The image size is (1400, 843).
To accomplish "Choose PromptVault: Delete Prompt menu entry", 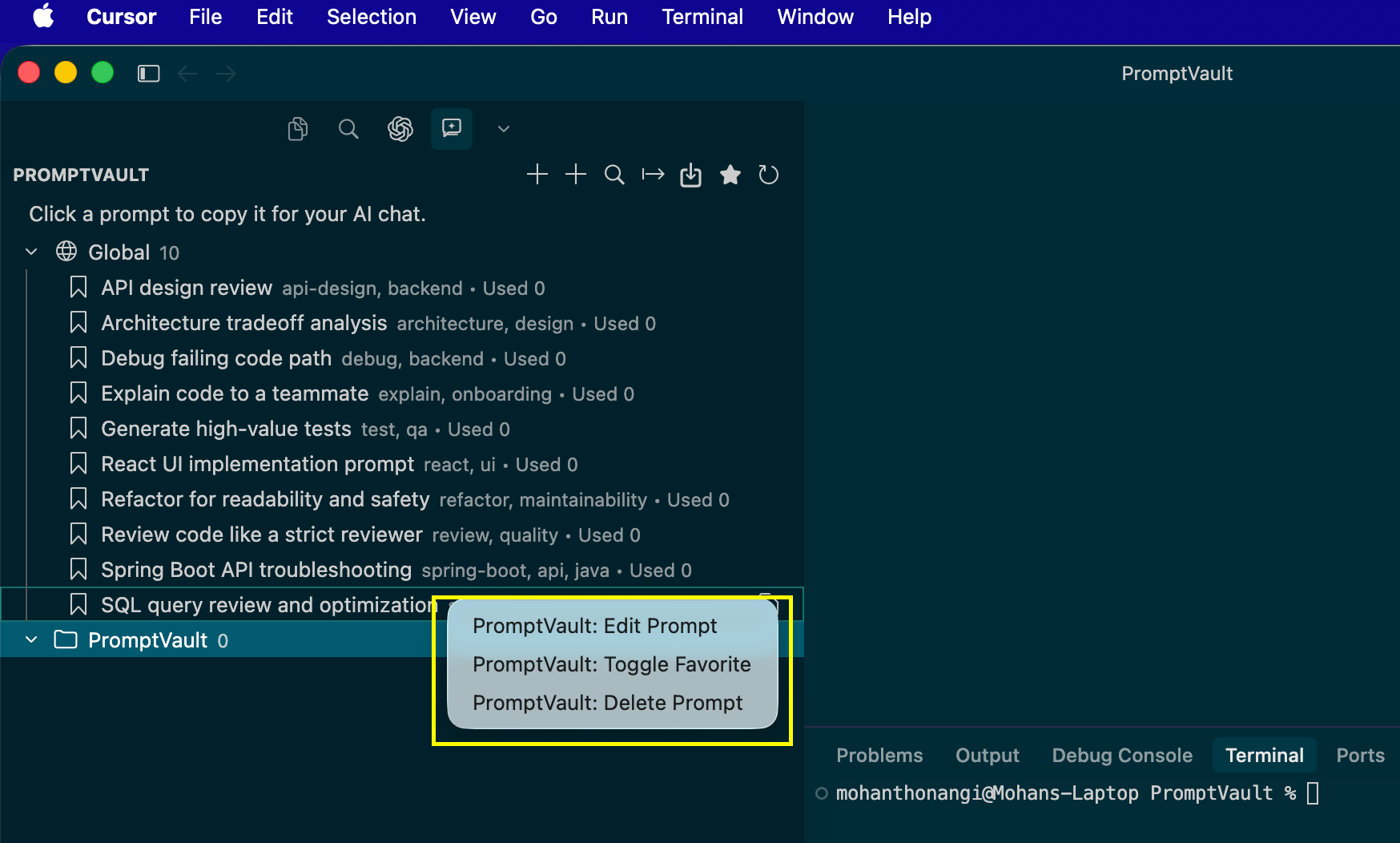I will tap(613, 703).
